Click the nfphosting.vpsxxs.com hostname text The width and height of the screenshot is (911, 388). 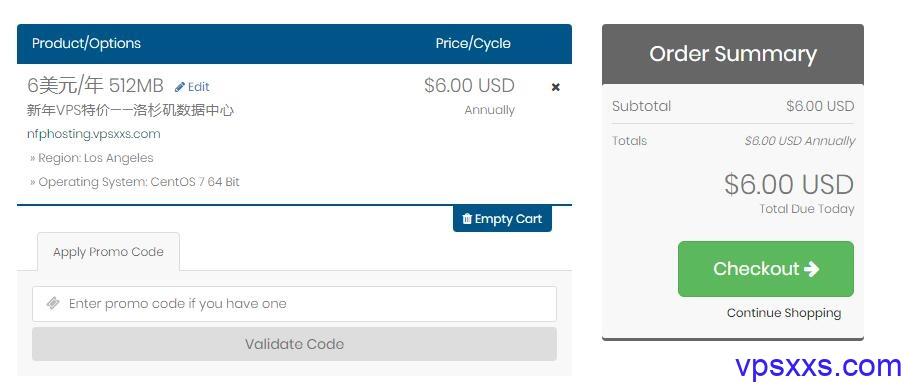(x=94, y=134)
